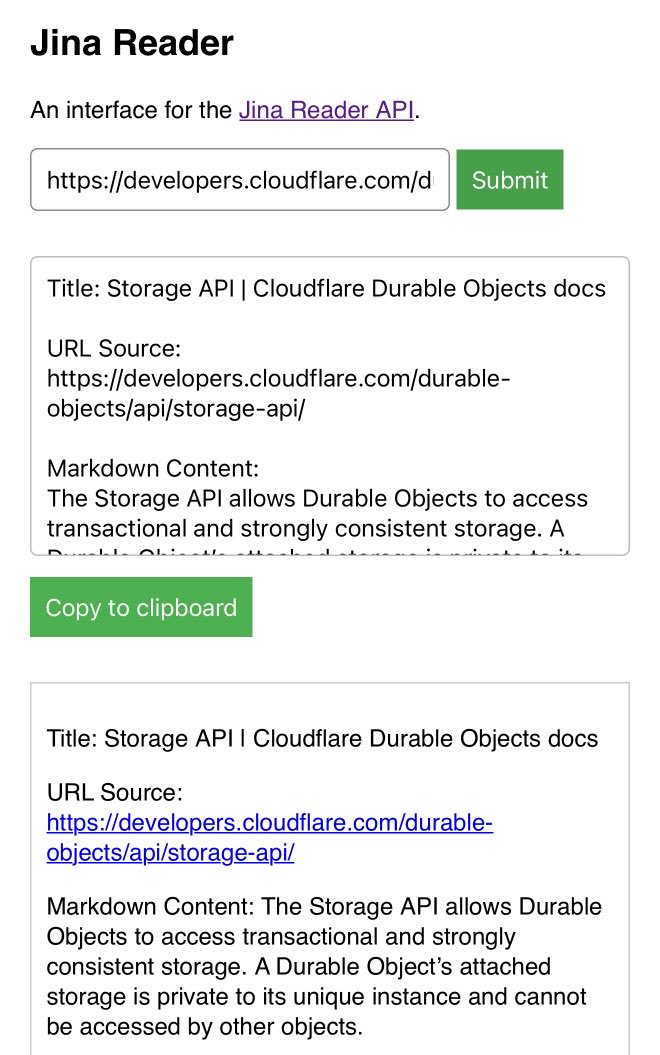Click 'consistent storage. A Durable Object's attached' preview line
The height and width of the screenshot is (1055, 660).
(x=300, y=967)
